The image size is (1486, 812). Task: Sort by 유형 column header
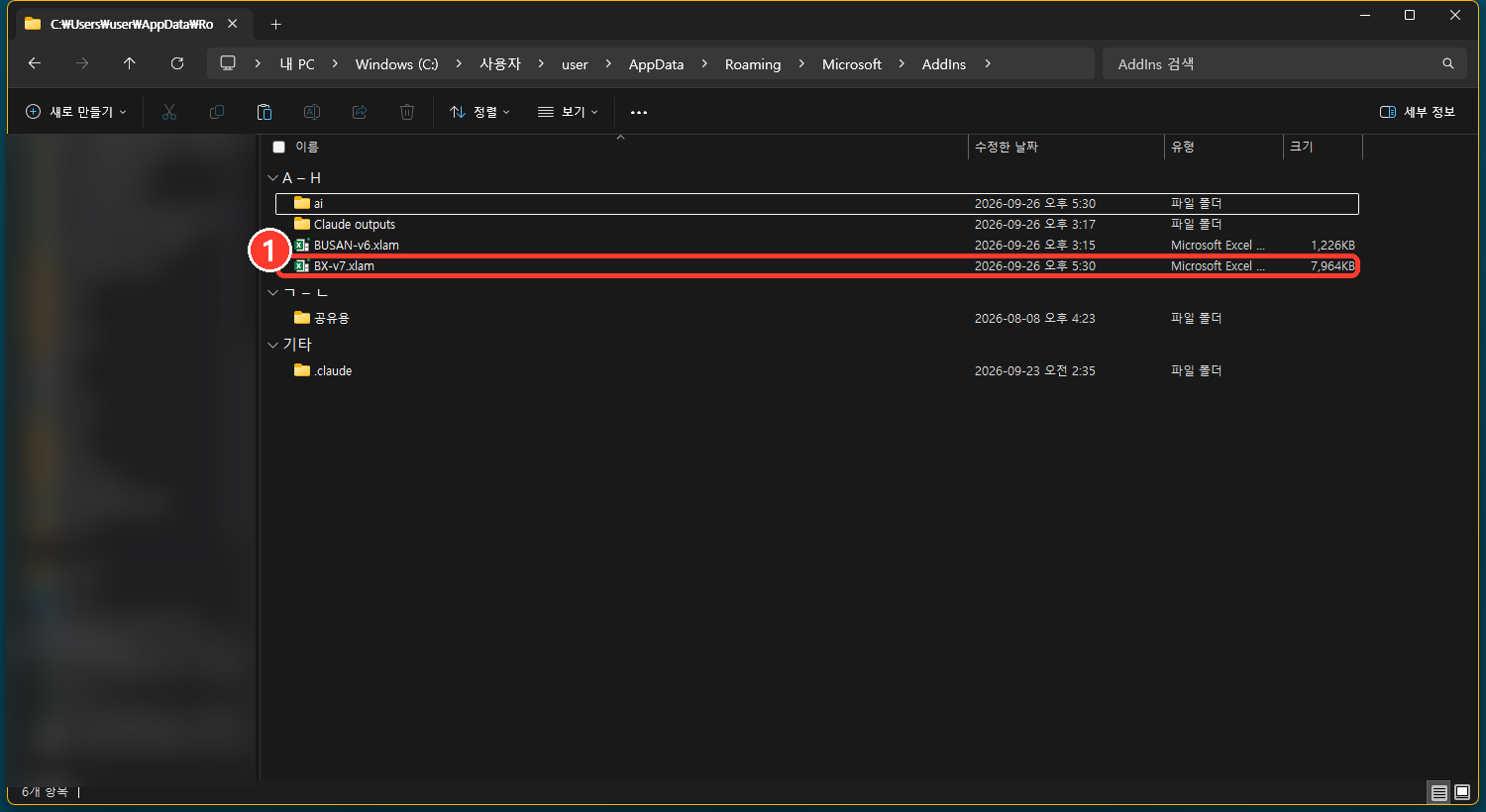point(1223,147)
